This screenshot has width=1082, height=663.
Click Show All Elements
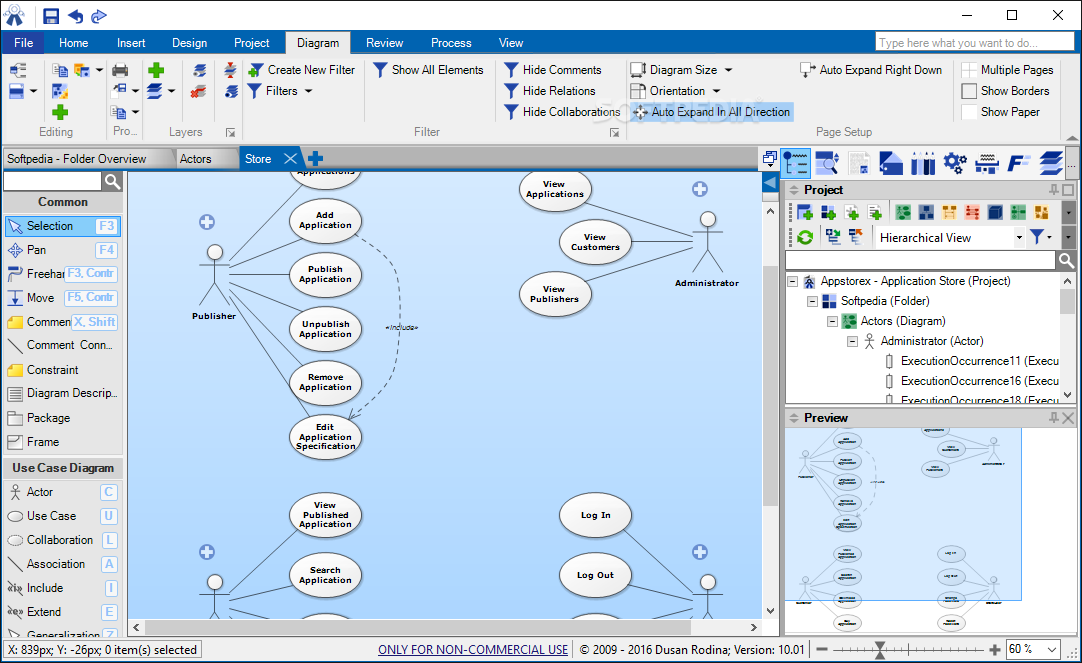coord(429,70)
